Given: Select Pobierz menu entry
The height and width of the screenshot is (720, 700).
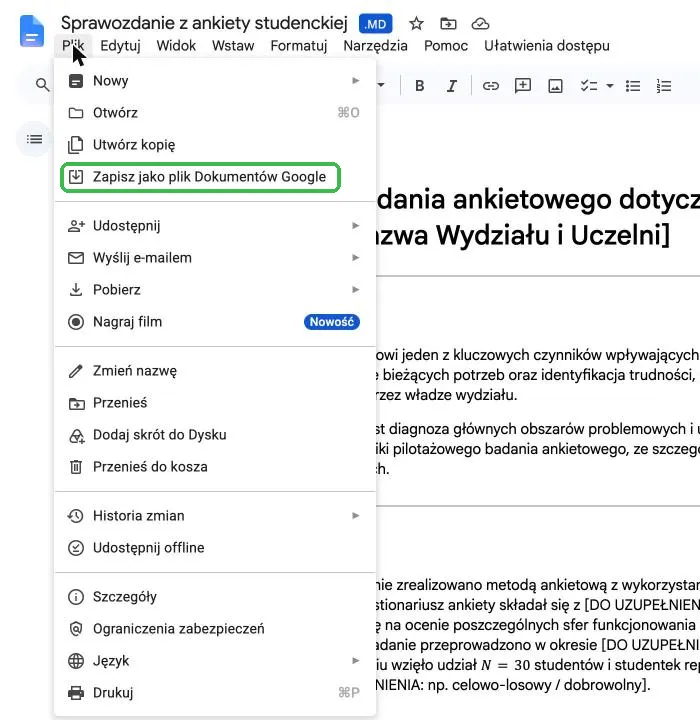Looking at the screenshot, I should pos(215,290).
